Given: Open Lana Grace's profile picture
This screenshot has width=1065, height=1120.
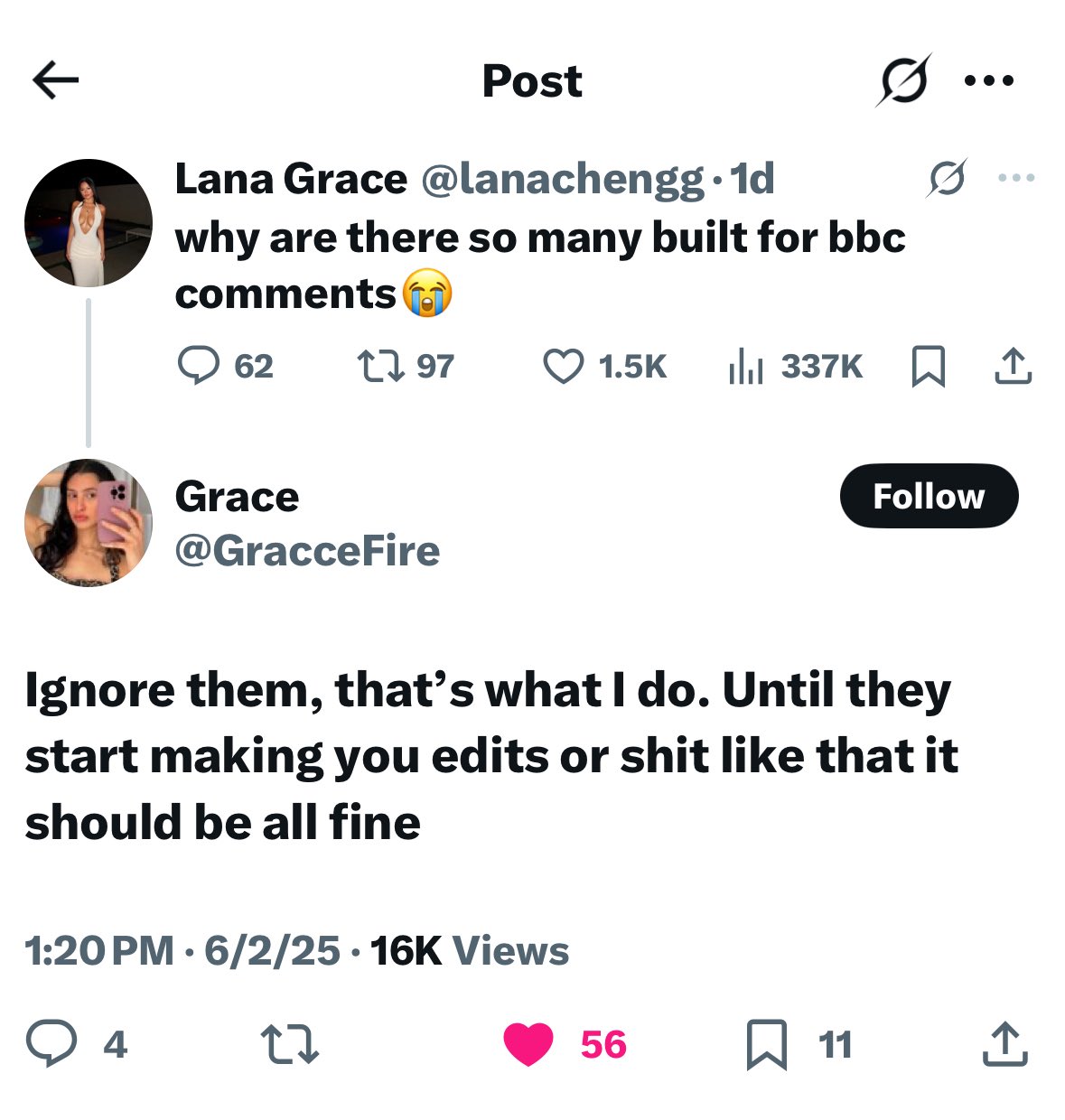Looking at the screenshot, I should pos(89,223).
